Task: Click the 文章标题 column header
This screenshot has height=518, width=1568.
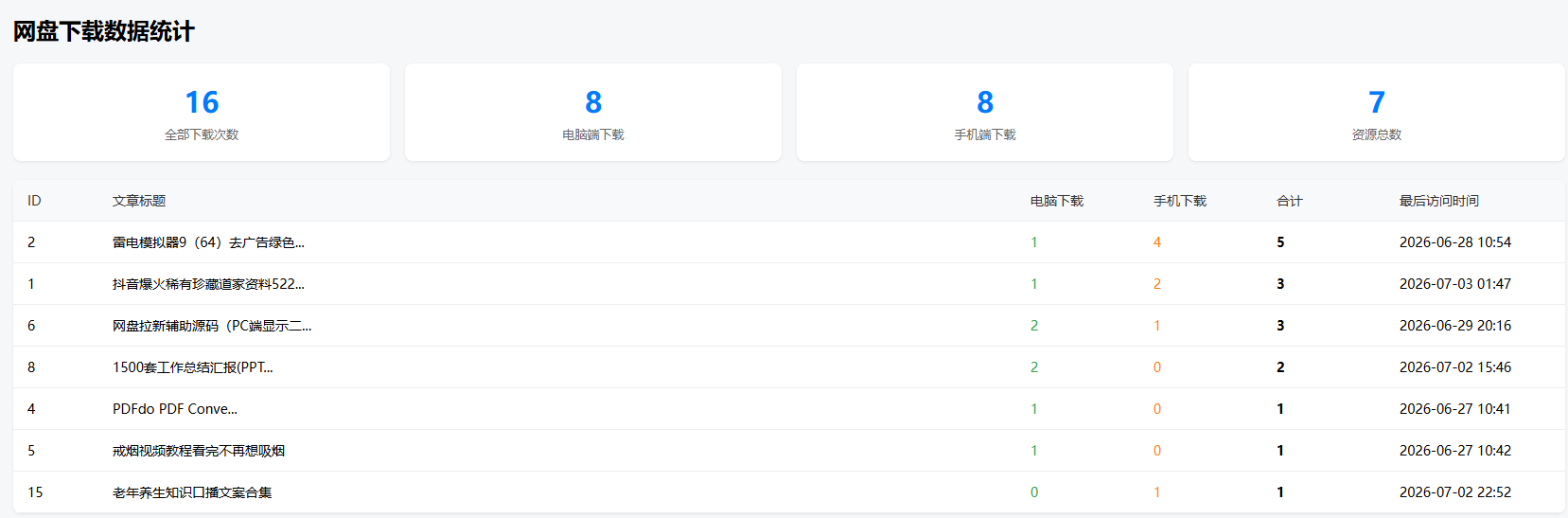Action: (x=139, y=201)
